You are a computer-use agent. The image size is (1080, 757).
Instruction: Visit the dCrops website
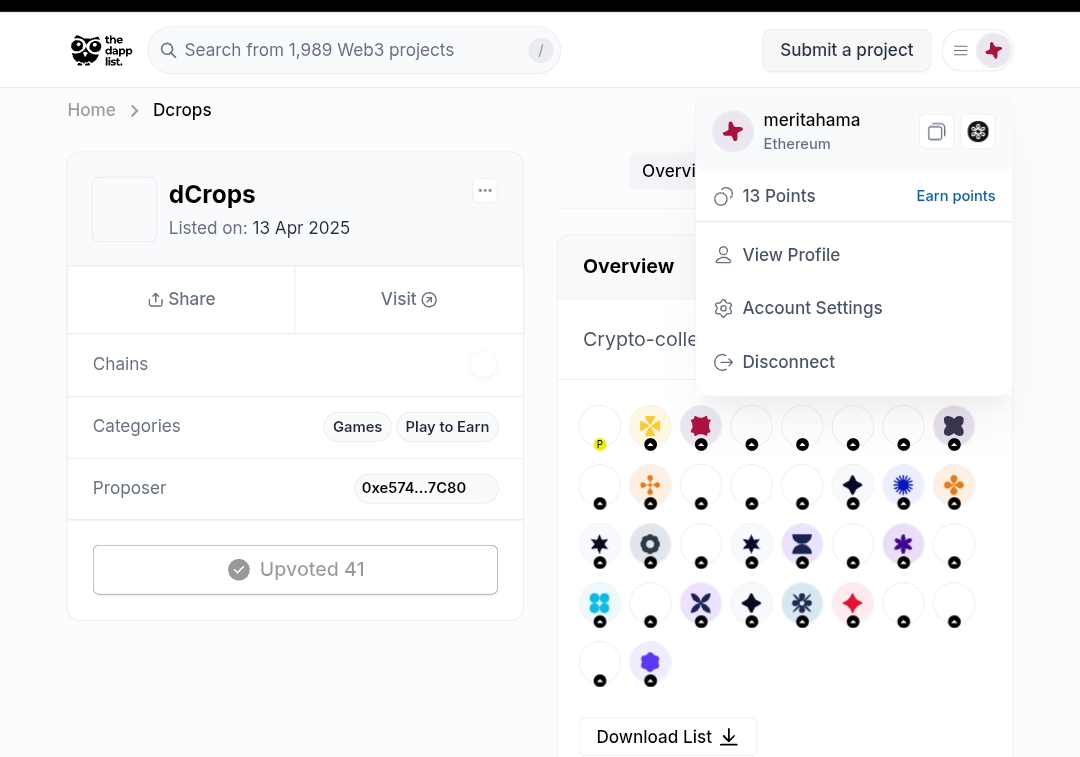pos(409,300)
